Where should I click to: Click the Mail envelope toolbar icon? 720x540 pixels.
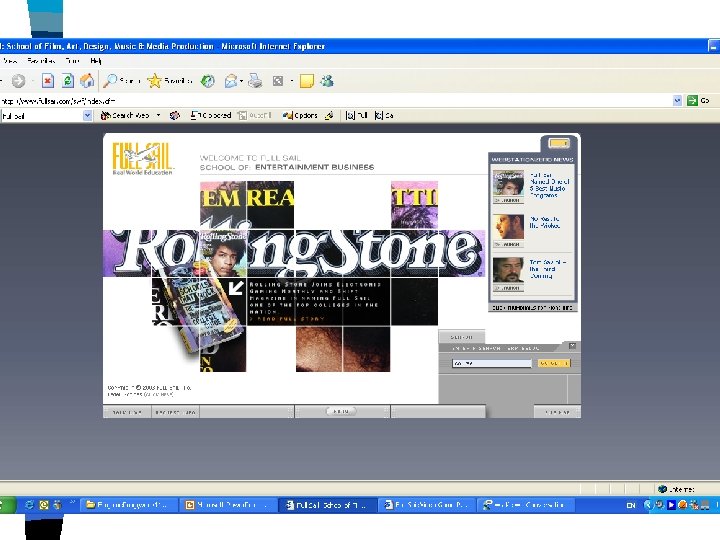pos(231,81)
